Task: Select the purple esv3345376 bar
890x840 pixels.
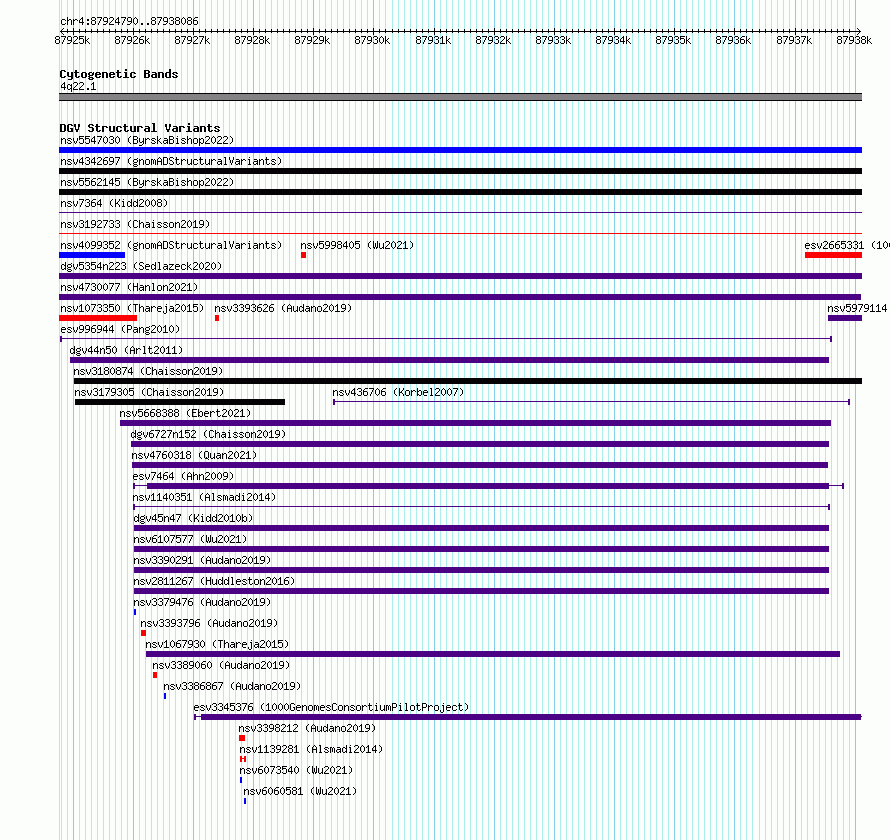Action: pos(528,717)
